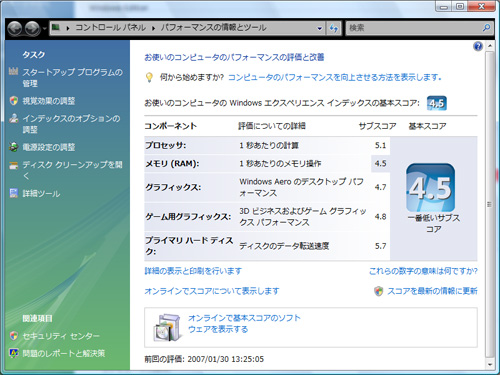Click the small 4.5 base score badge

pos(437,103)
